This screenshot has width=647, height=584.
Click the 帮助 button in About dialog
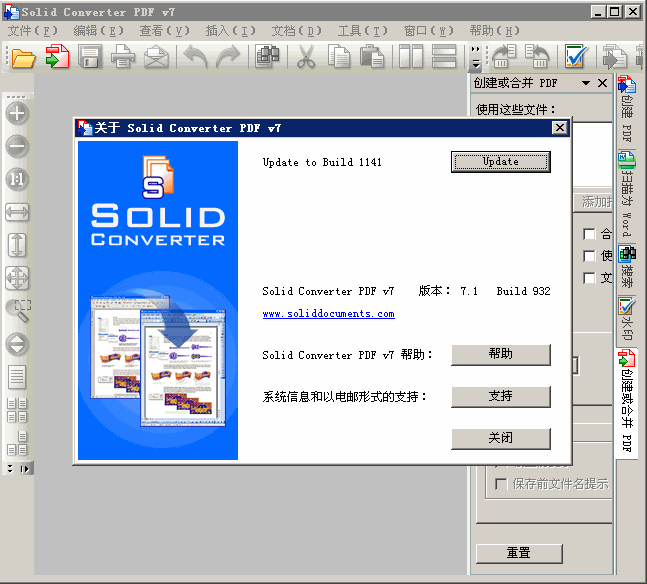501,355
